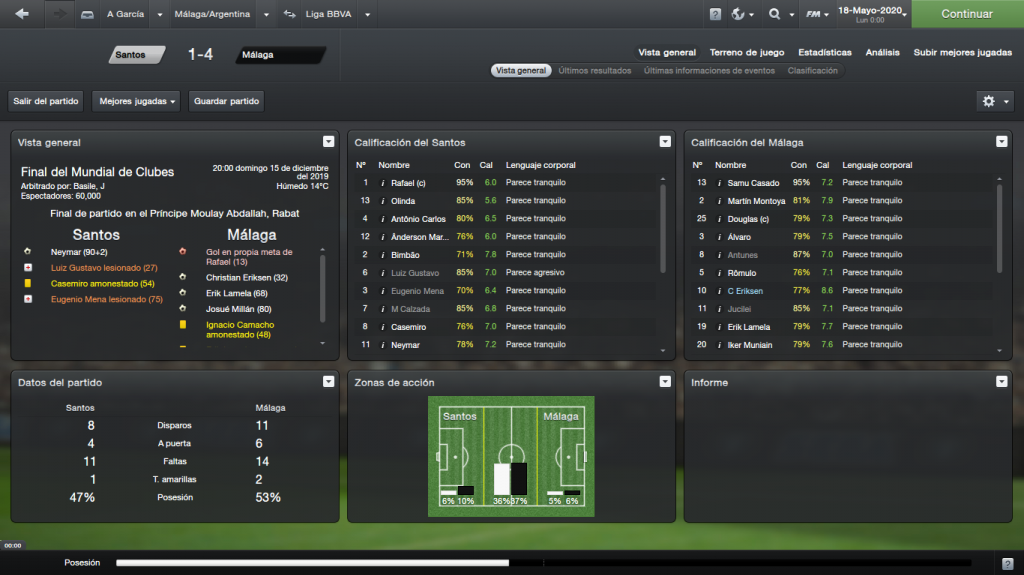Viewport: 1024px width, 575px height.
Task: Switch to the Estadísticas tab
Action: pos(824,52)
